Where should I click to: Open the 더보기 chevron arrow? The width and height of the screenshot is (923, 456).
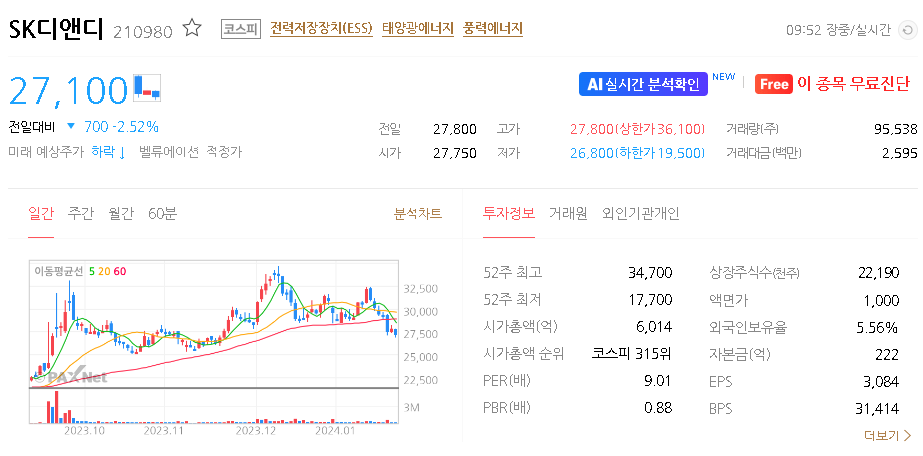[907, 435]
